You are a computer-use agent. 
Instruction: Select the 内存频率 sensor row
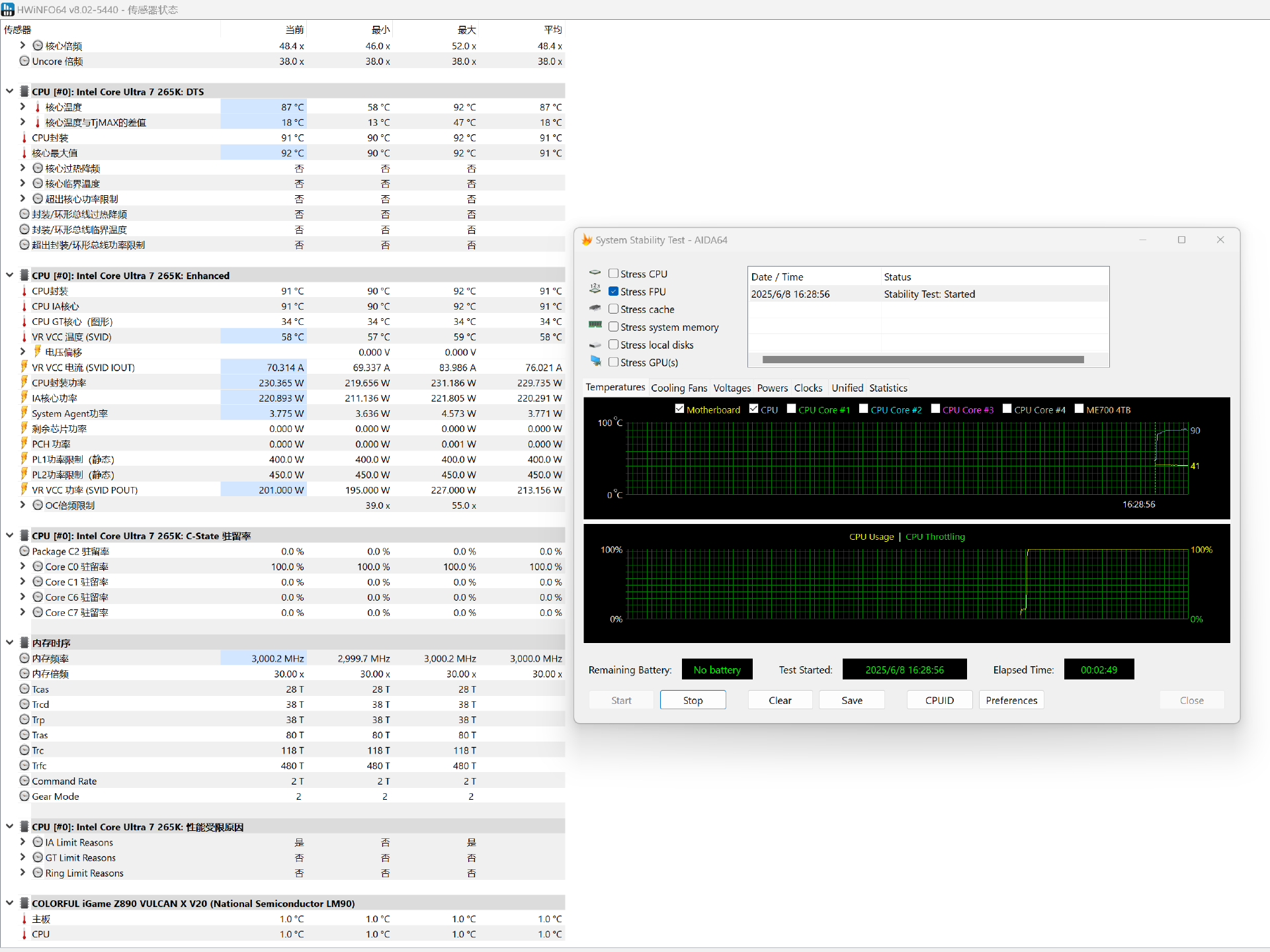click(50, 658)
